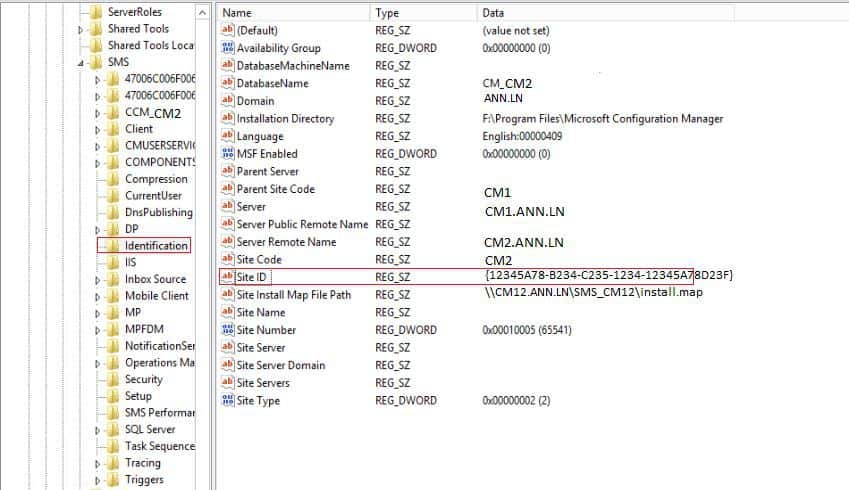Select the Server Public Remote Name value
Viewport: 849px width, 490px height.
pyautogui.click(x=302, y=224)
